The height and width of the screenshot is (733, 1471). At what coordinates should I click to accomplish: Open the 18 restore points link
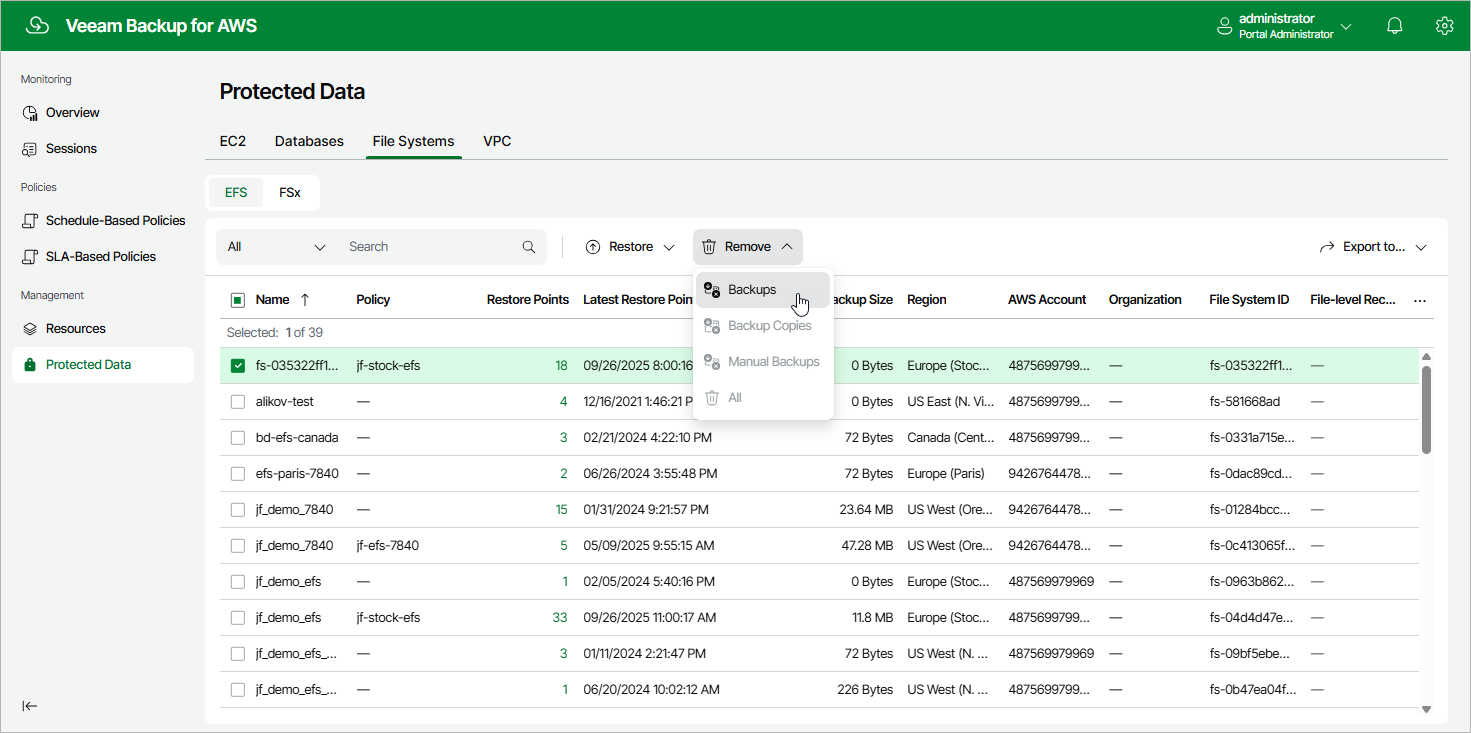[x=562, y=366]
